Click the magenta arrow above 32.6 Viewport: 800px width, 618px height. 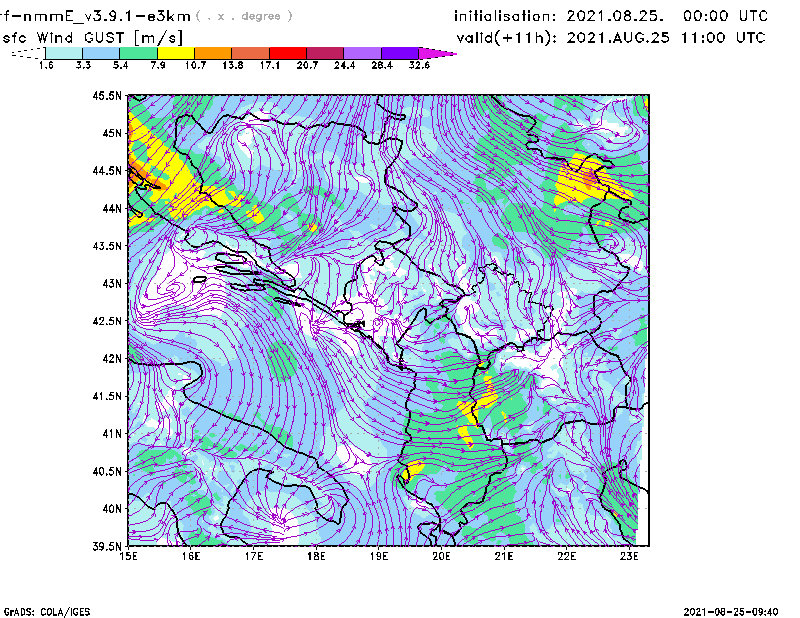(437, 53)
